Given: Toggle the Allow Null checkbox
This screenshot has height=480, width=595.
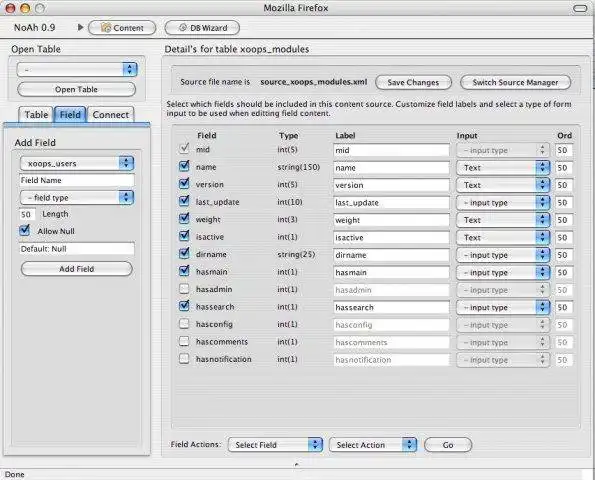Looking at the screenshot, I should coord(25,230).
